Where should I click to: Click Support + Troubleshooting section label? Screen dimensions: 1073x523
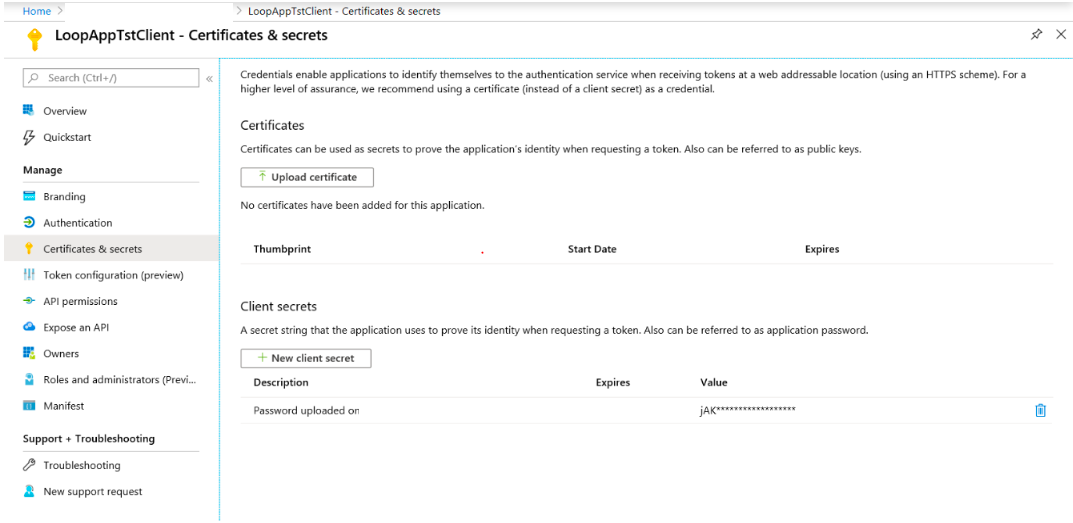[88, 438]
